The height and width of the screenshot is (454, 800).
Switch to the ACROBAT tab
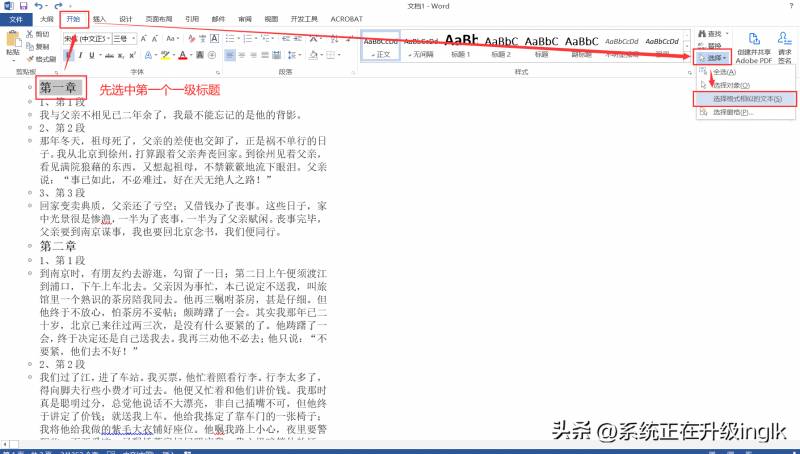(346, 19)
